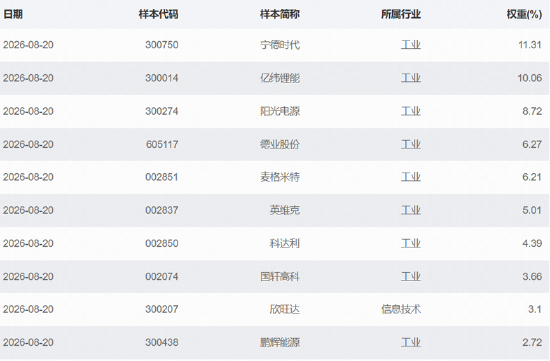
Task: Open 工业 link beside 麦格米特
Action: (x=411, y=177)
